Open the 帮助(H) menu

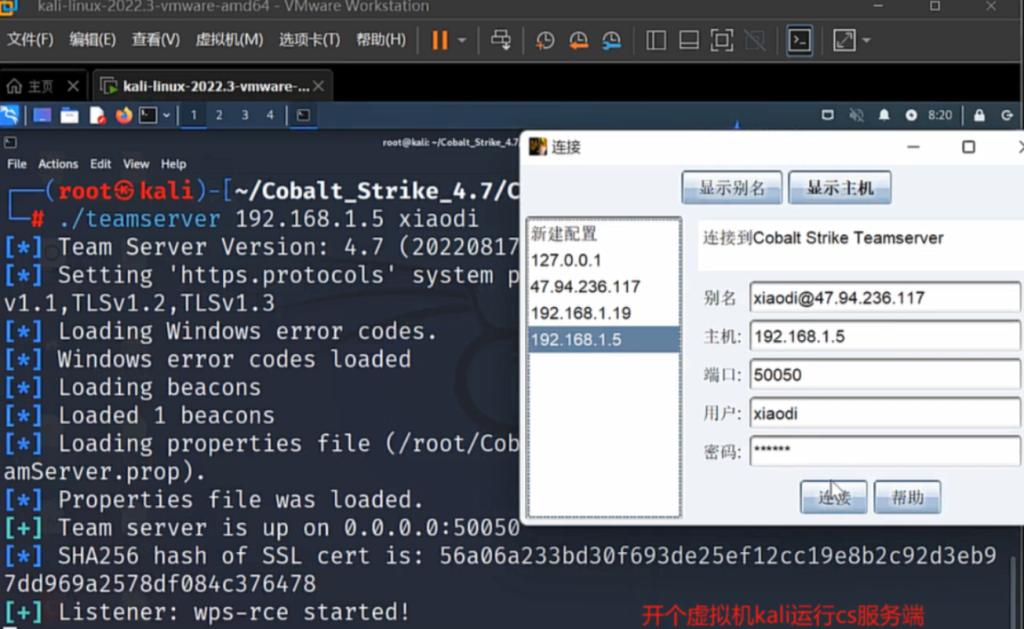pyautogui.click(x=381, y=40)
